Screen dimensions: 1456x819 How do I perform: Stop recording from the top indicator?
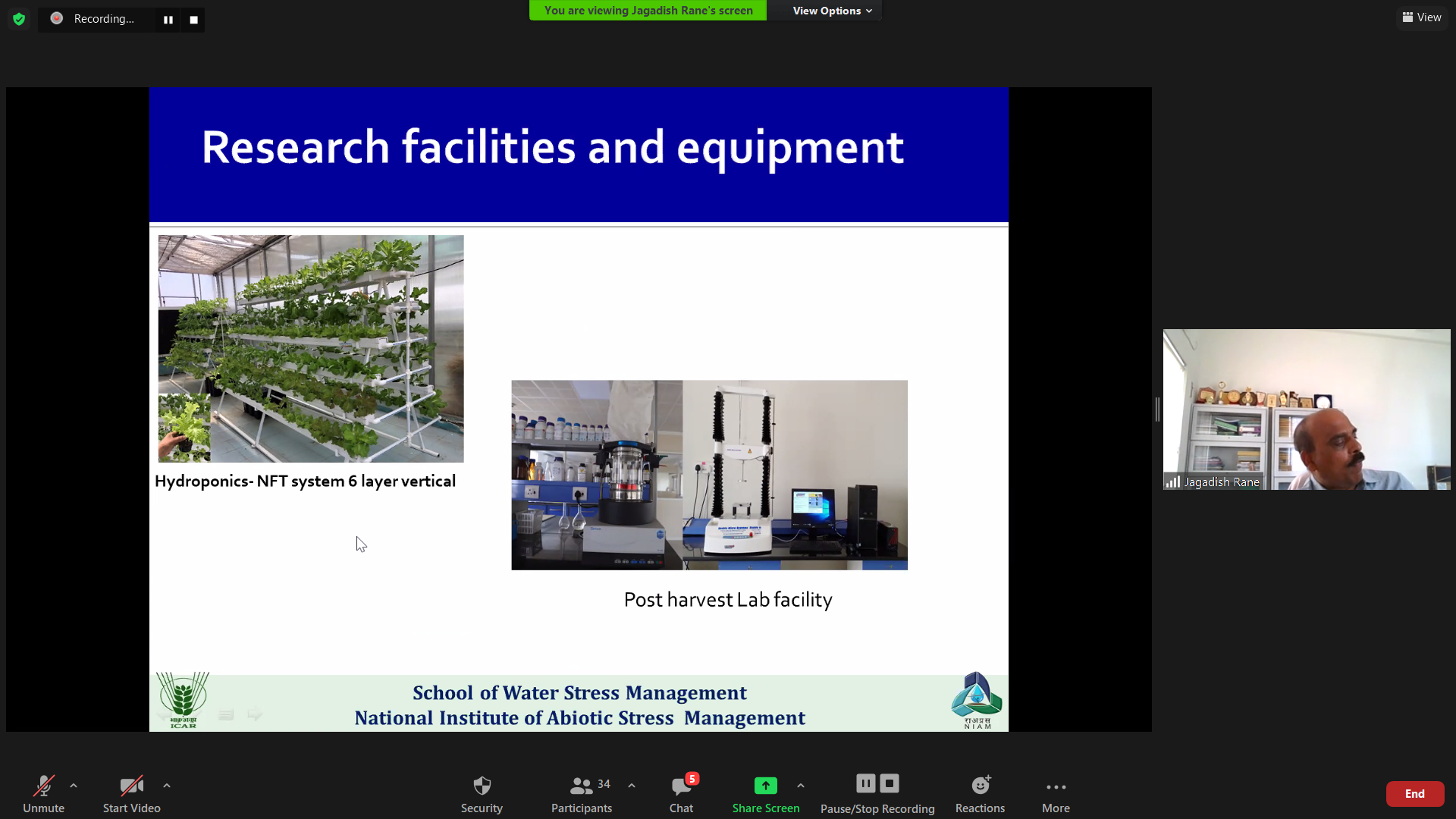[193, 20]
